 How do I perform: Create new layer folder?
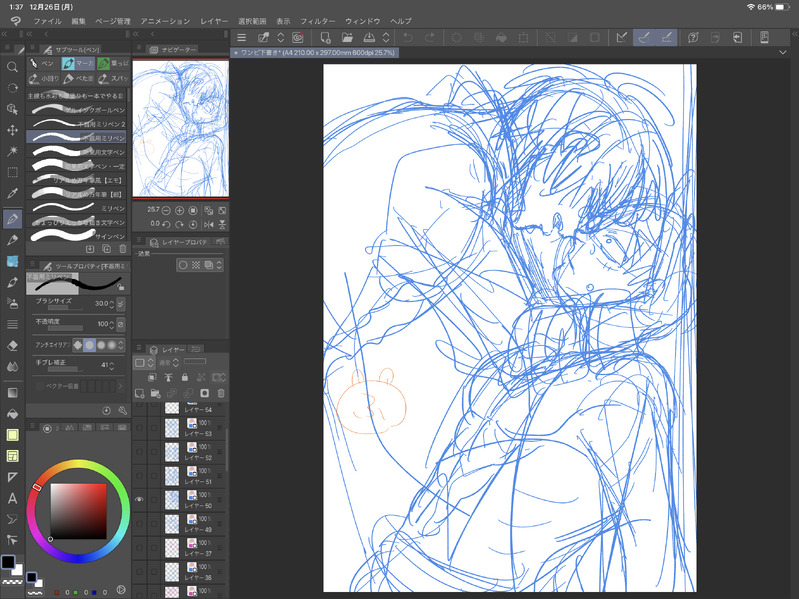coord(155,393)
